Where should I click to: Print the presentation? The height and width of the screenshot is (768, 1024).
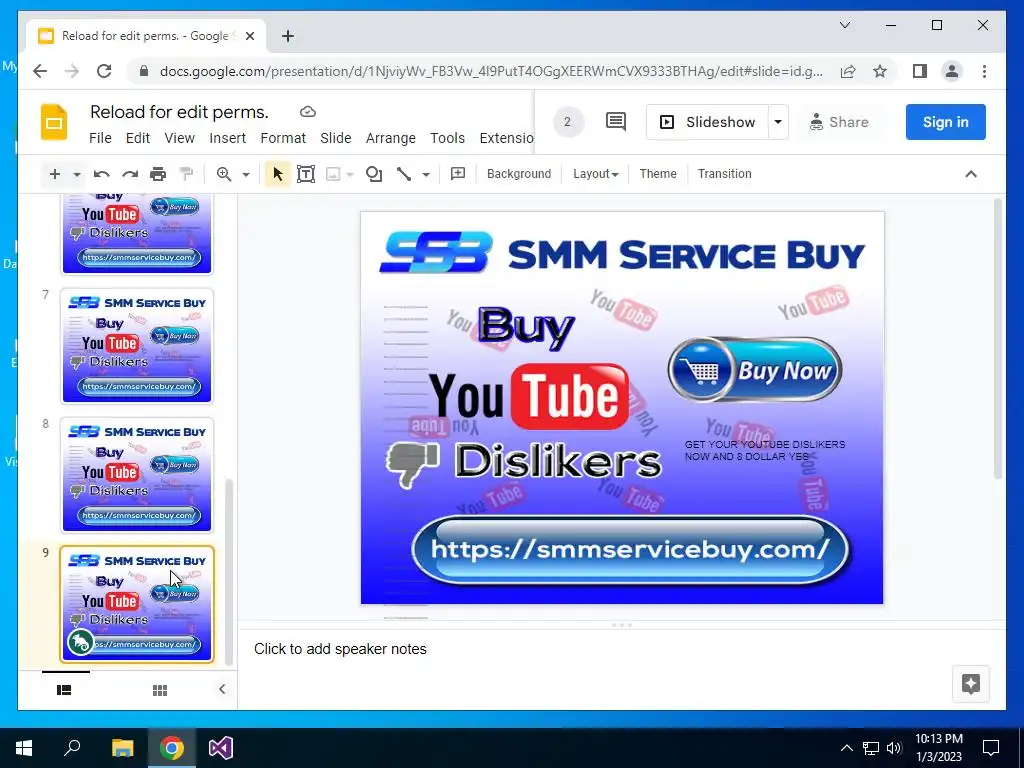point(158,174)
